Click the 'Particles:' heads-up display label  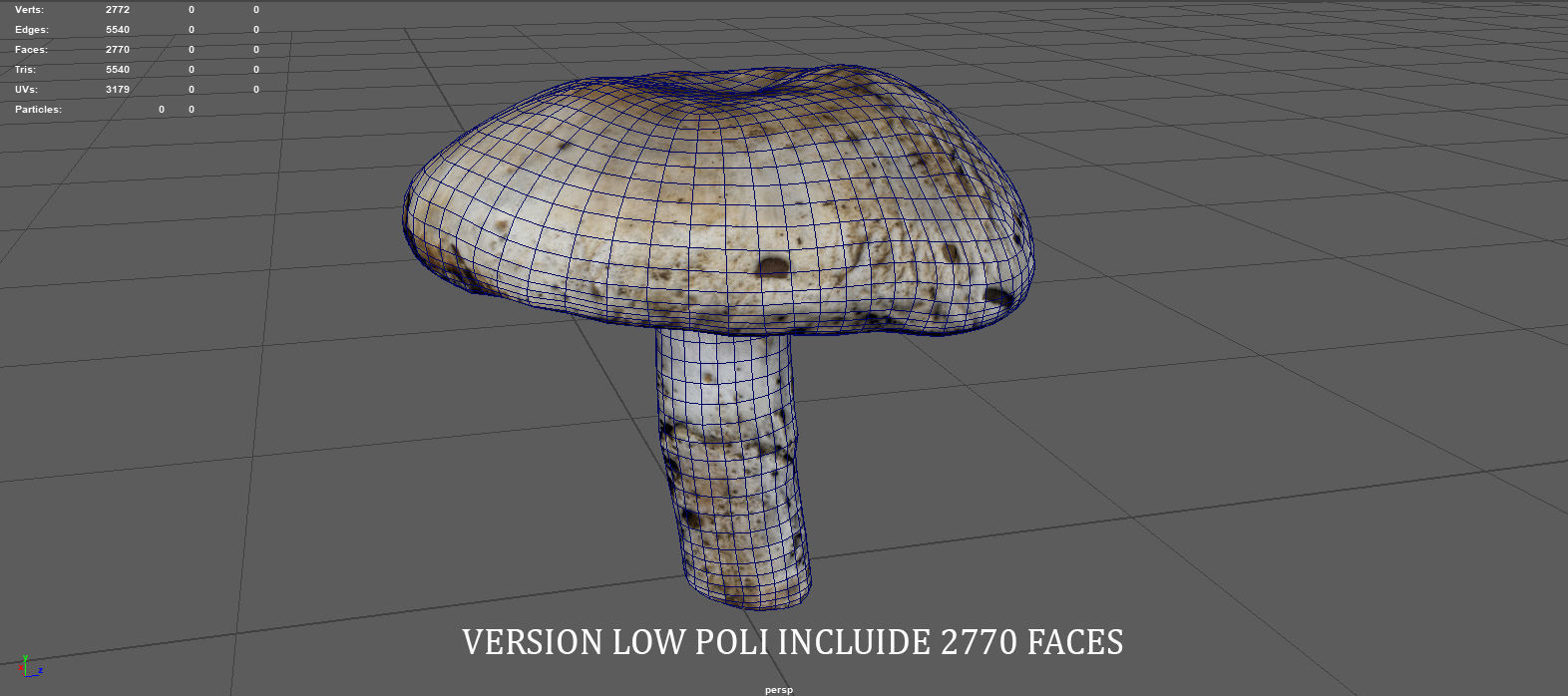pos(38,110)
